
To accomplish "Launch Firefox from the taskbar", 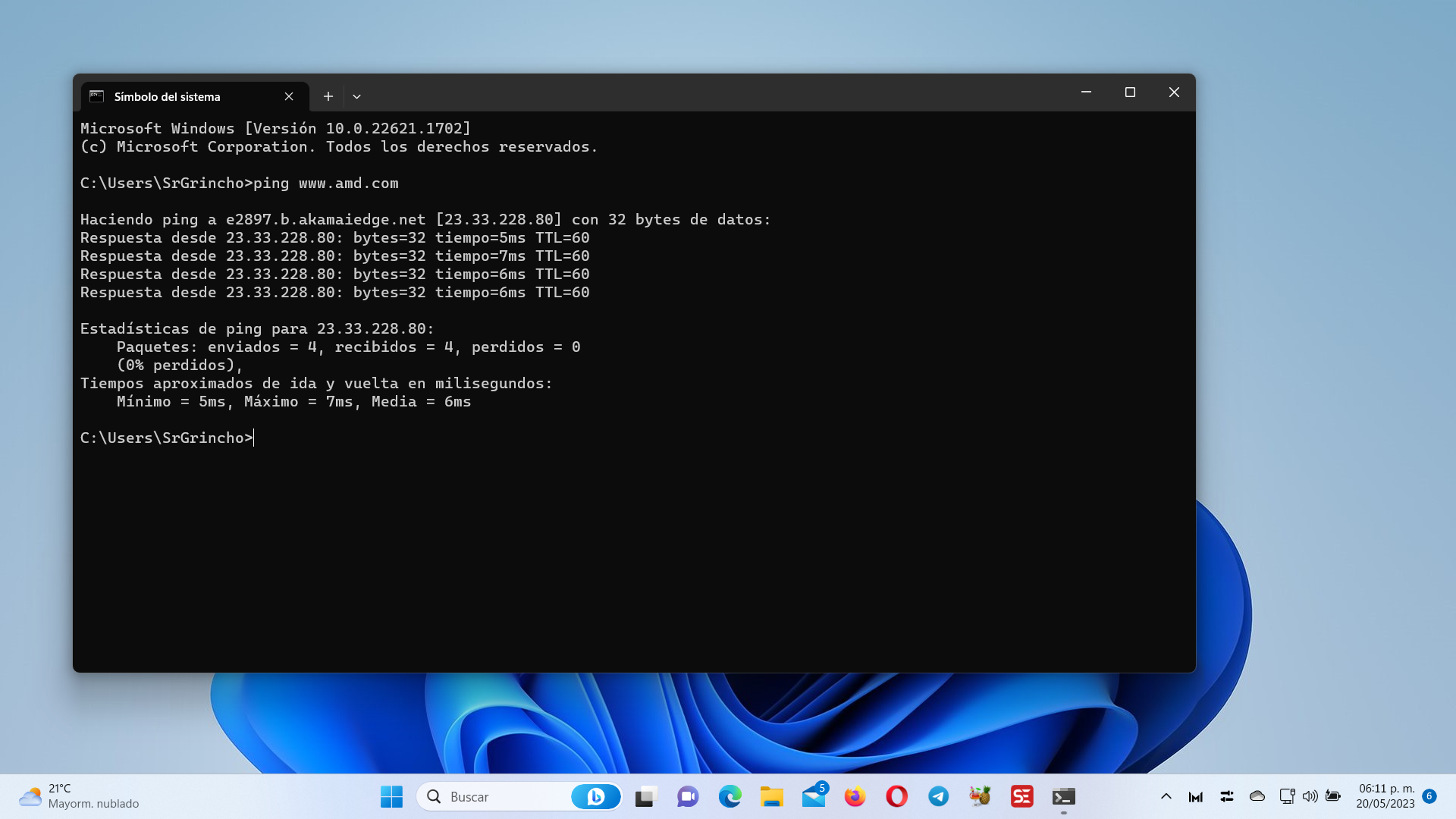I will (855, 796).
